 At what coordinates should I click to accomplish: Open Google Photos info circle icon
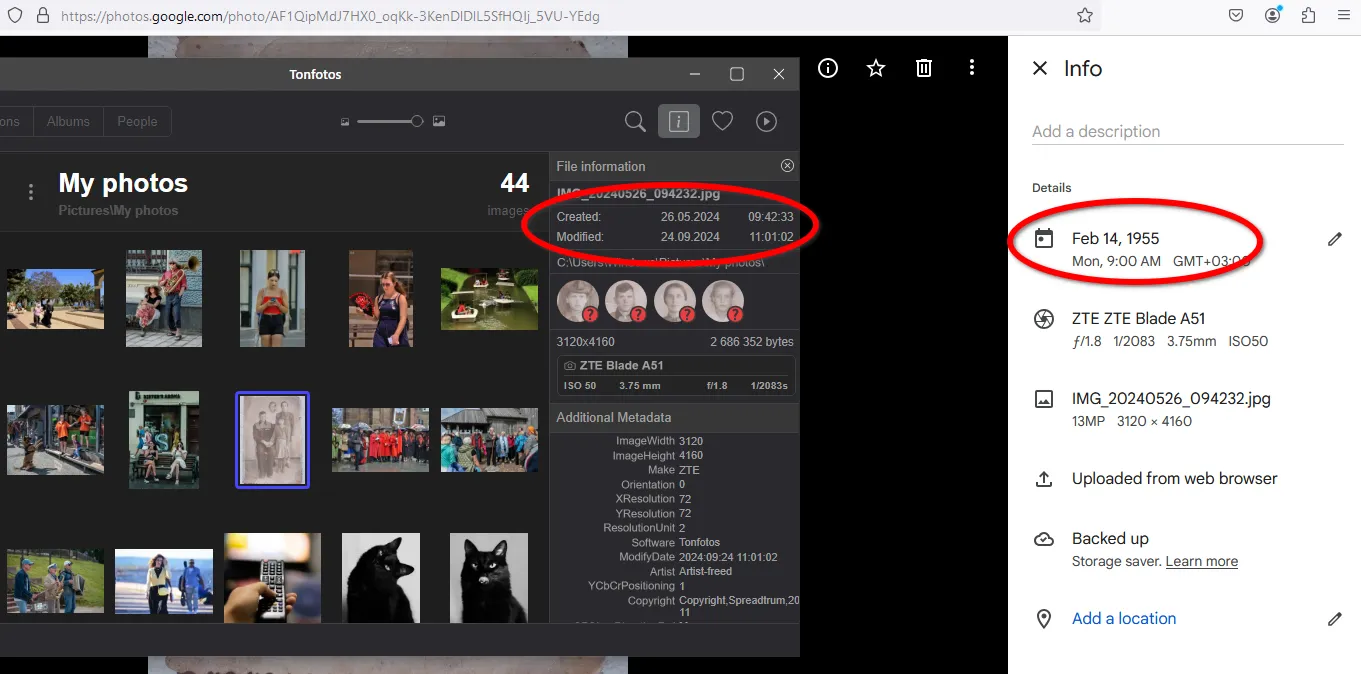click(827, 68)
